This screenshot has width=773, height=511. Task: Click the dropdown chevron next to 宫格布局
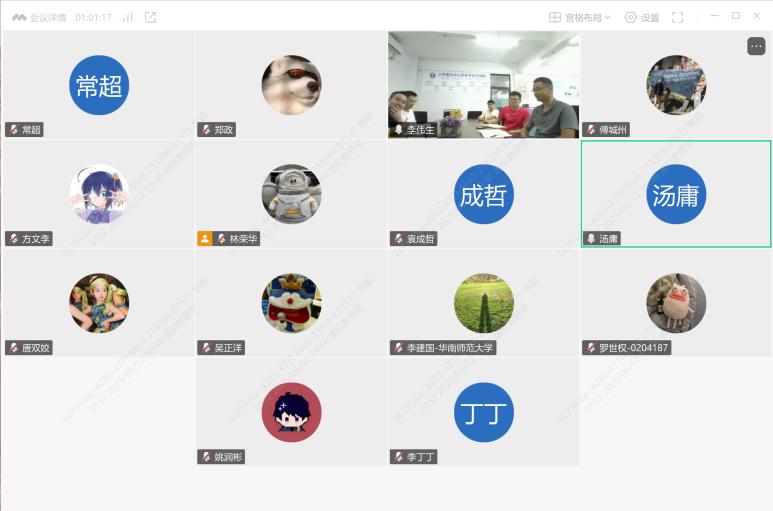pyautogui.click(x=607, y=18)
